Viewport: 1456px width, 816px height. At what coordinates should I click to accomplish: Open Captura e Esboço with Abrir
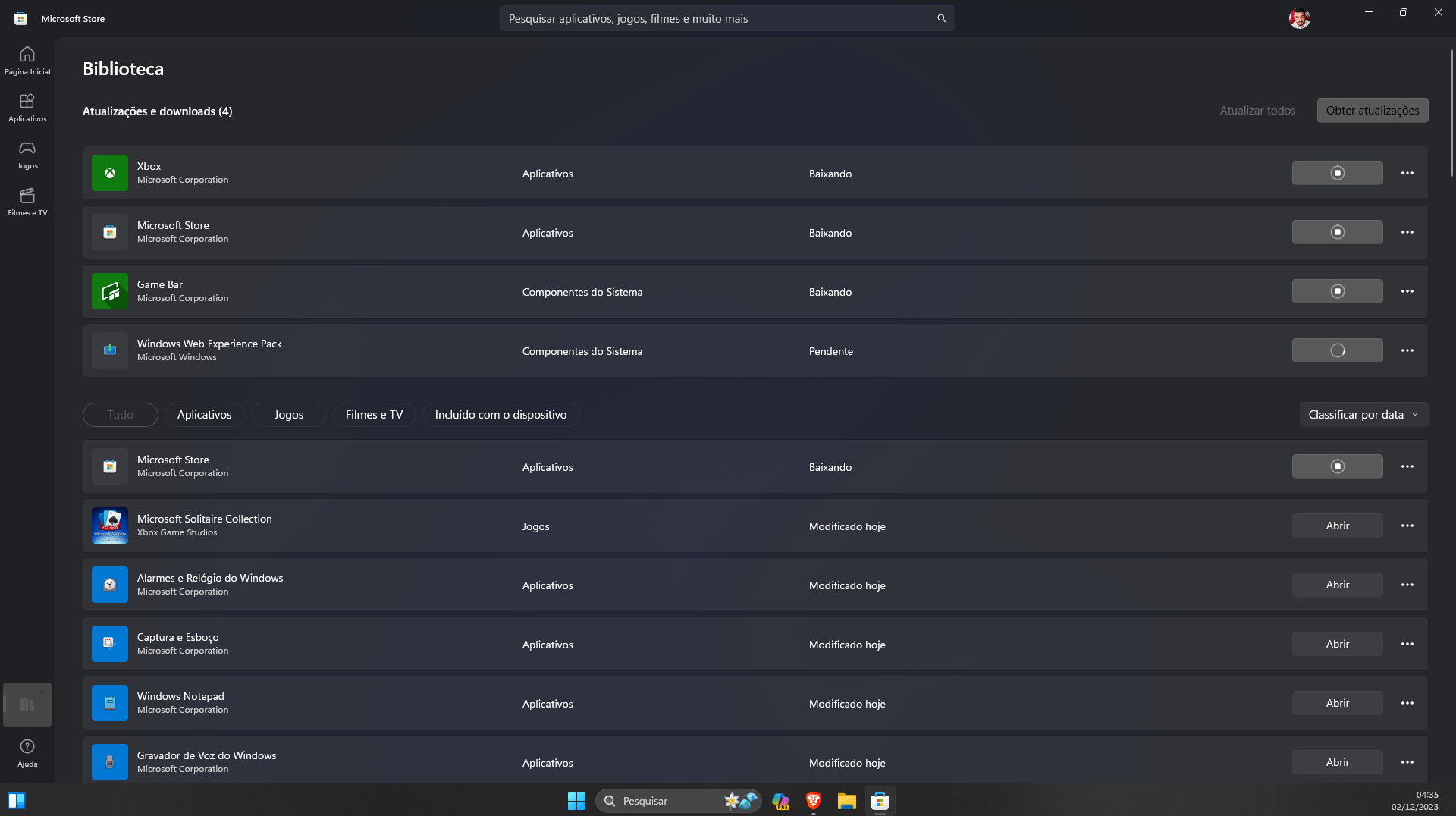1337,644
